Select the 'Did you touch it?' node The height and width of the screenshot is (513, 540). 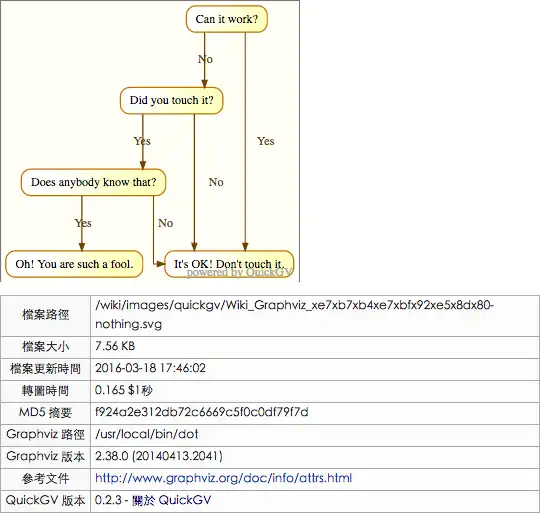pos(172,100)
